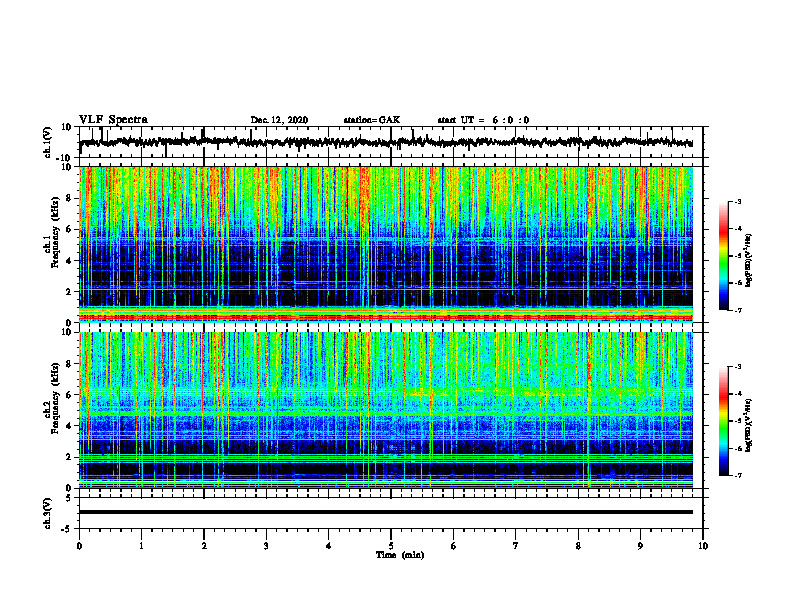Viewport: 792px width, 612px height.
Task: Click the "-7" label on ch.1 color bar
Action: coord(737,310)
